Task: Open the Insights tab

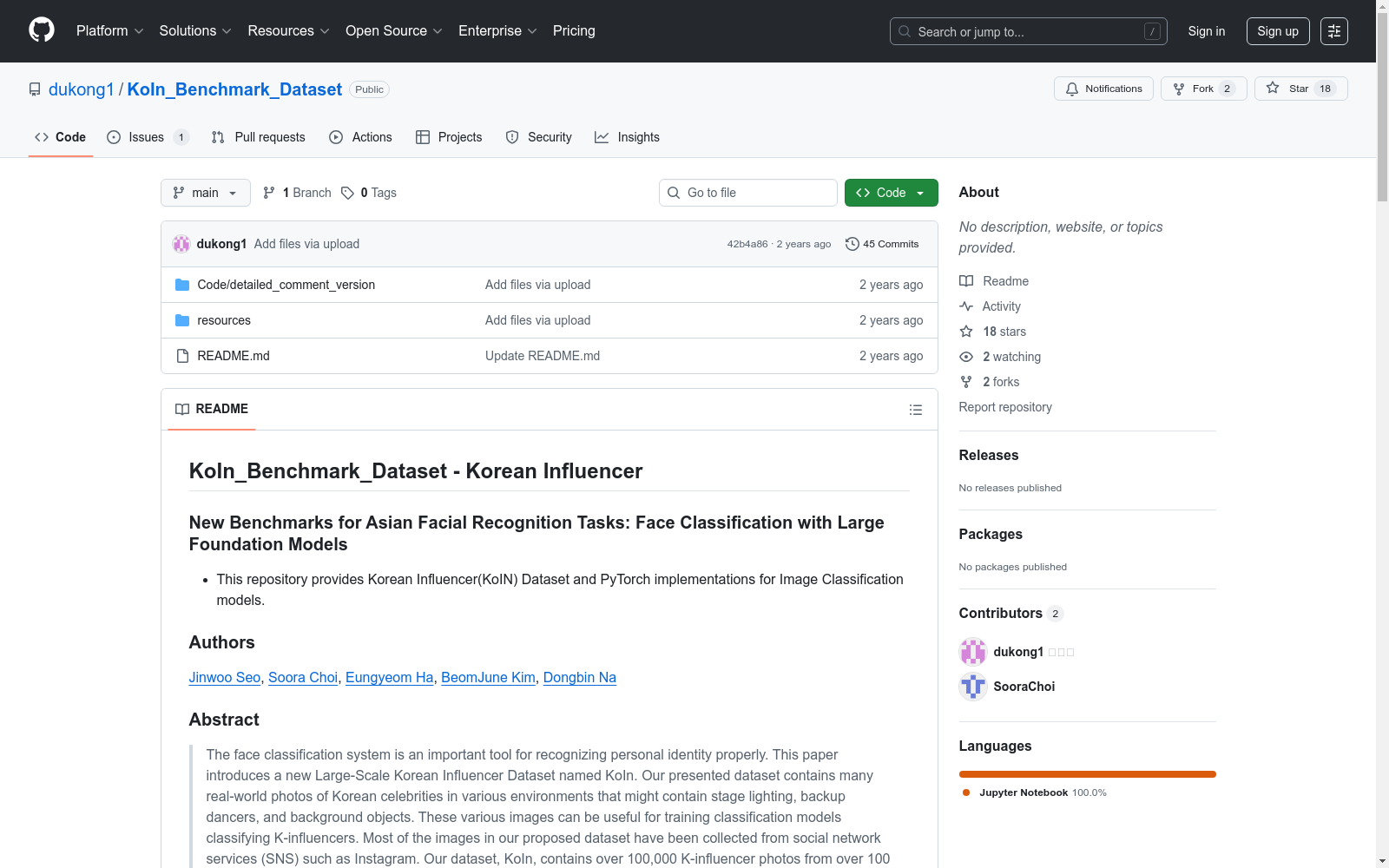Action: pos(627,137)
